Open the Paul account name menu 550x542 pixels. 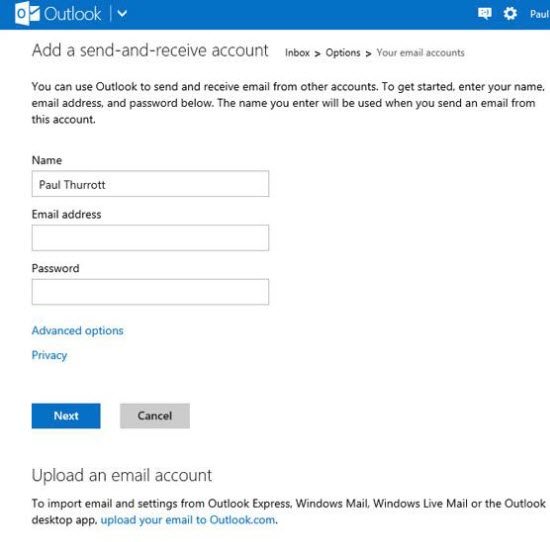(x=539, y=14)
